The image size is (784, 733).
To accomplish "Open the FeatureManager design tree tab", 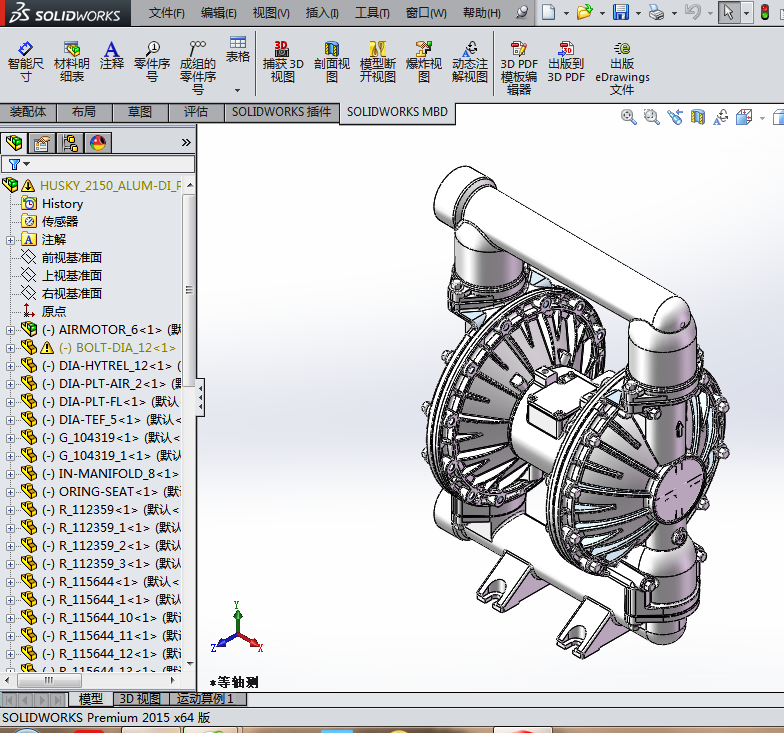I will 14,143.
